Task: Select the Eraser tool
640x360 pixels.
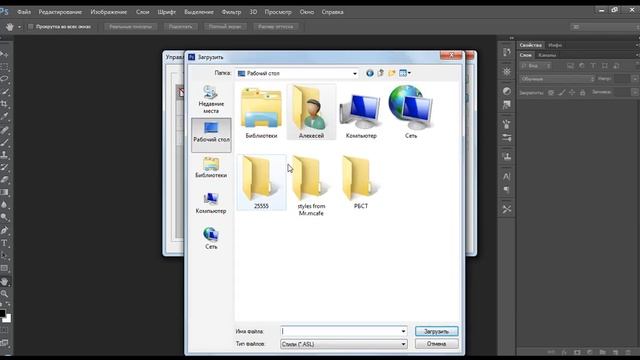Action: coord(4,180)
